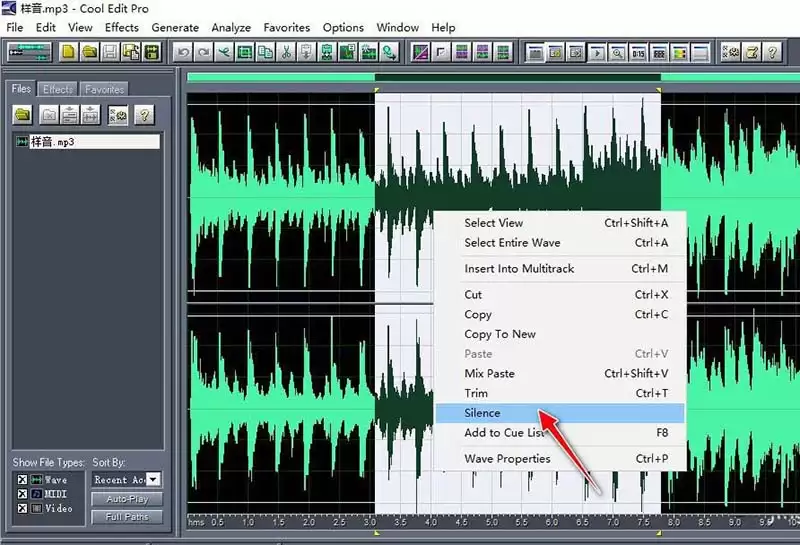
Task: Click the 2.0 mark on the time ruler
Action: tap(309, 522)
